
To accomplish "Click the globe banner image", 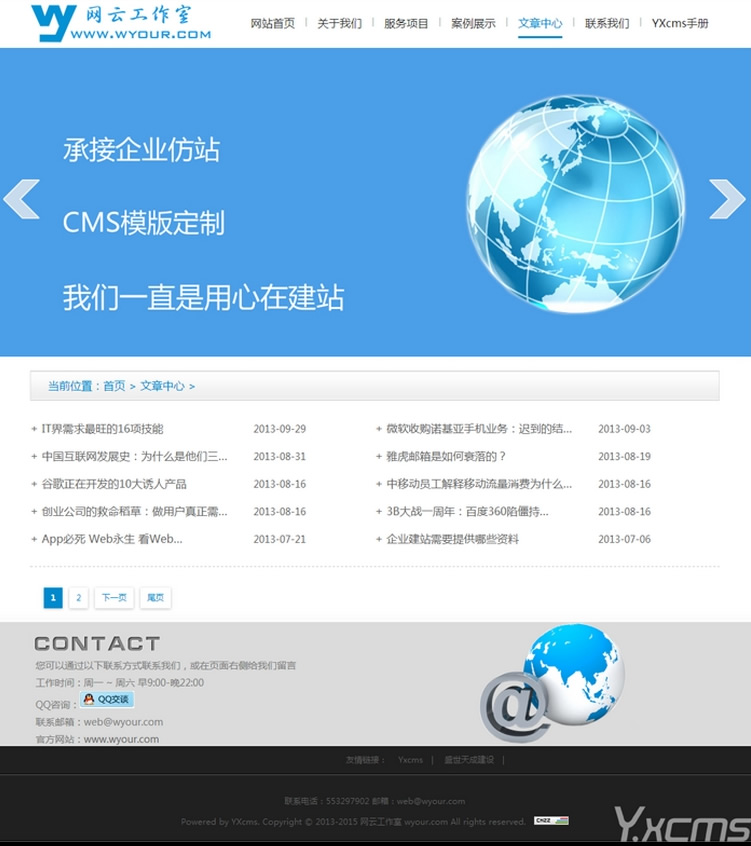I will pos(576,203).
